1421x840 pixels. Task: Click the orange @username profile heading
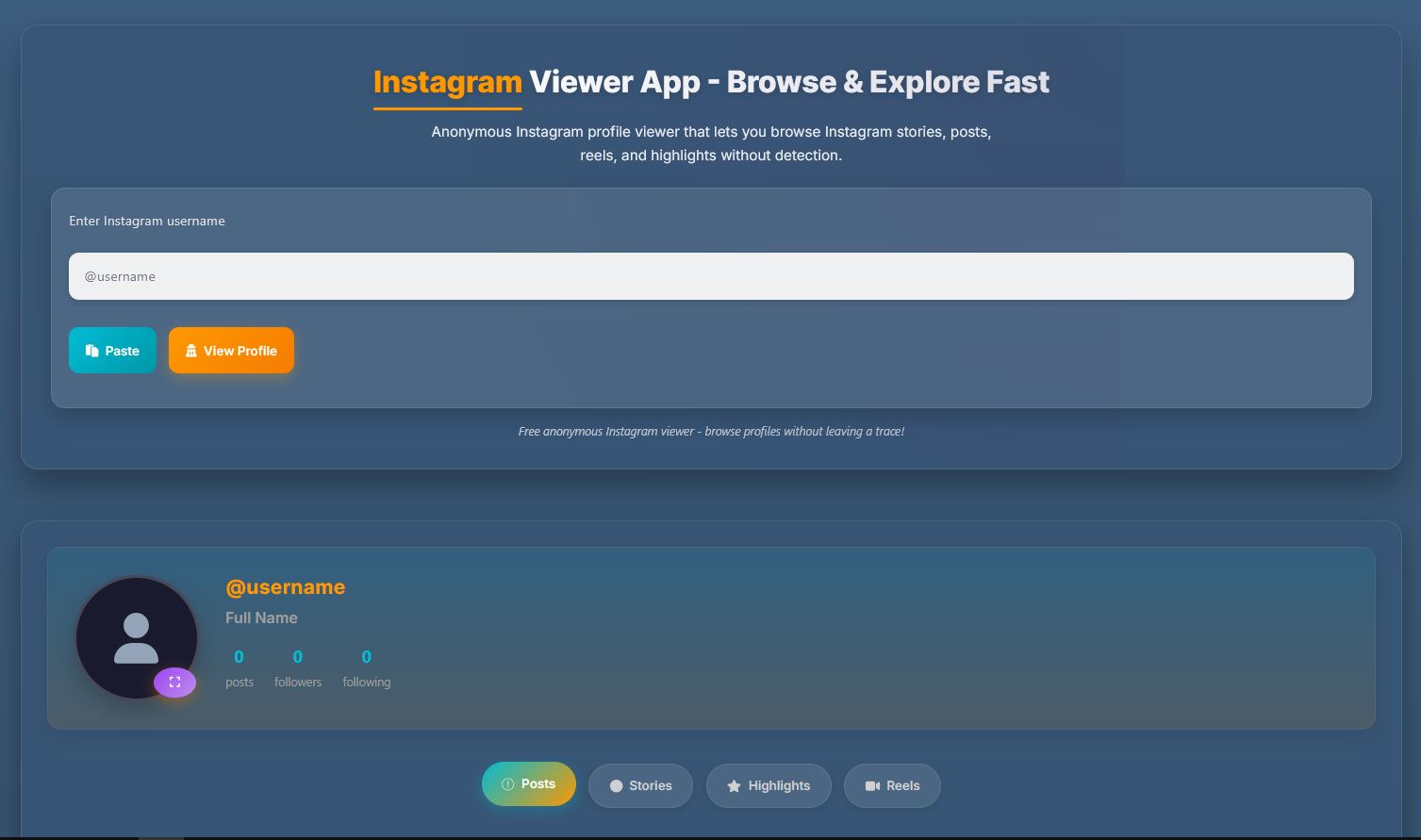(285, 587)
